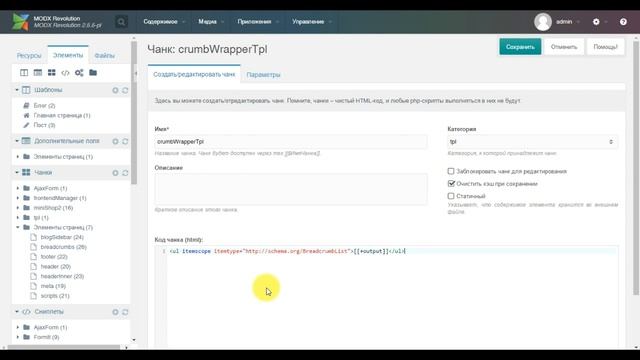Add new item in Шаблоны section

[115, 90]
